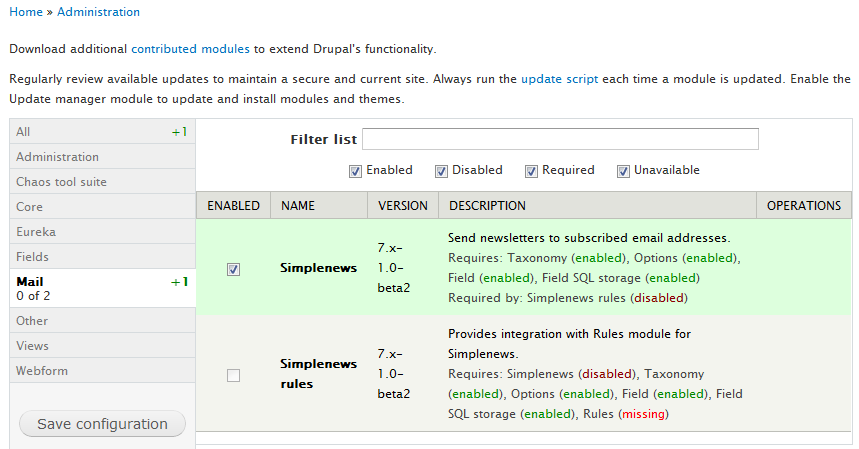
Task: Toggle the Disabled filter checkbox
Action: [x=441, y=171]
